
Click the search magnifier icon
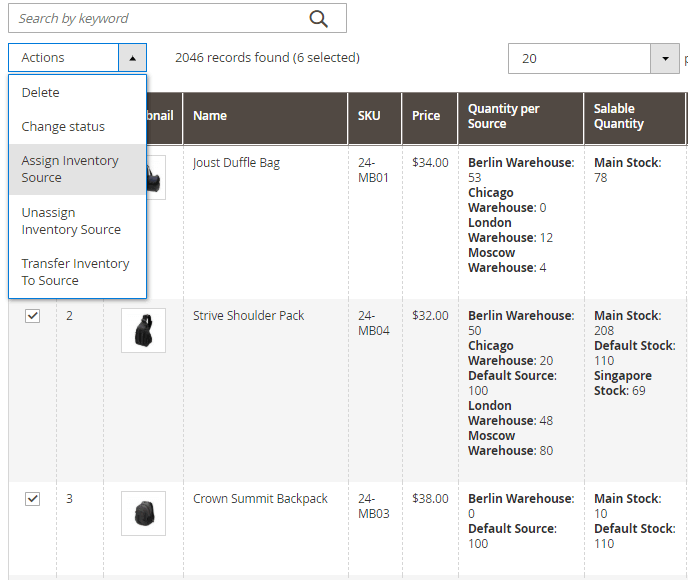click(x=318, y=18)
